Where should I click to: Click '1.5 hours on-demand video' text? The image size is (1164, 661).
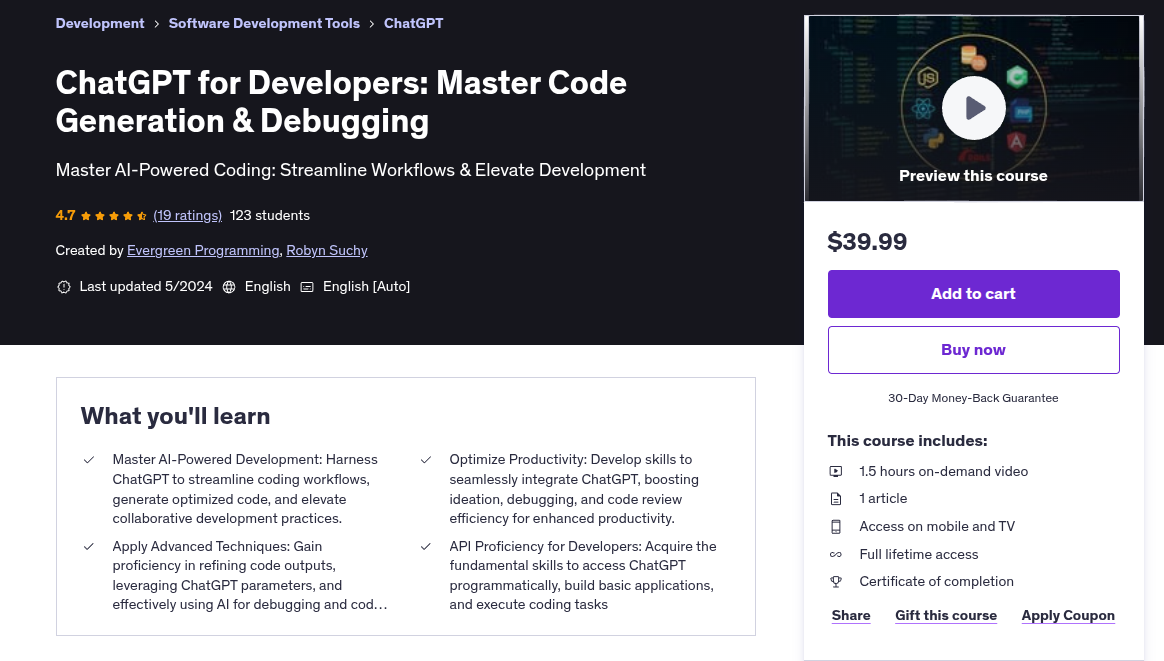point(944,472)
